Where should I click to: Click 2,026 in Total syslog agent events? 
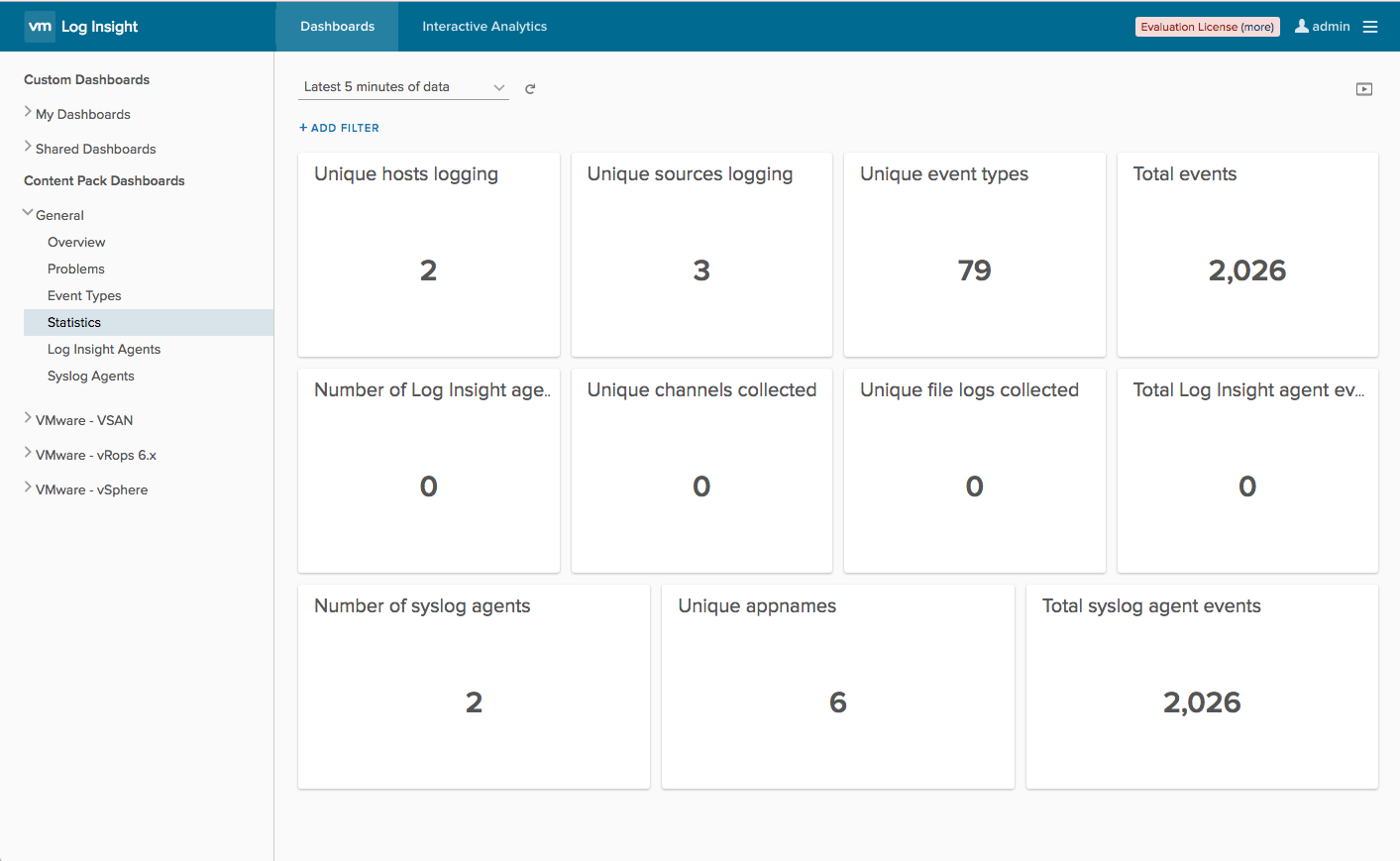(x=1202, y=702)
